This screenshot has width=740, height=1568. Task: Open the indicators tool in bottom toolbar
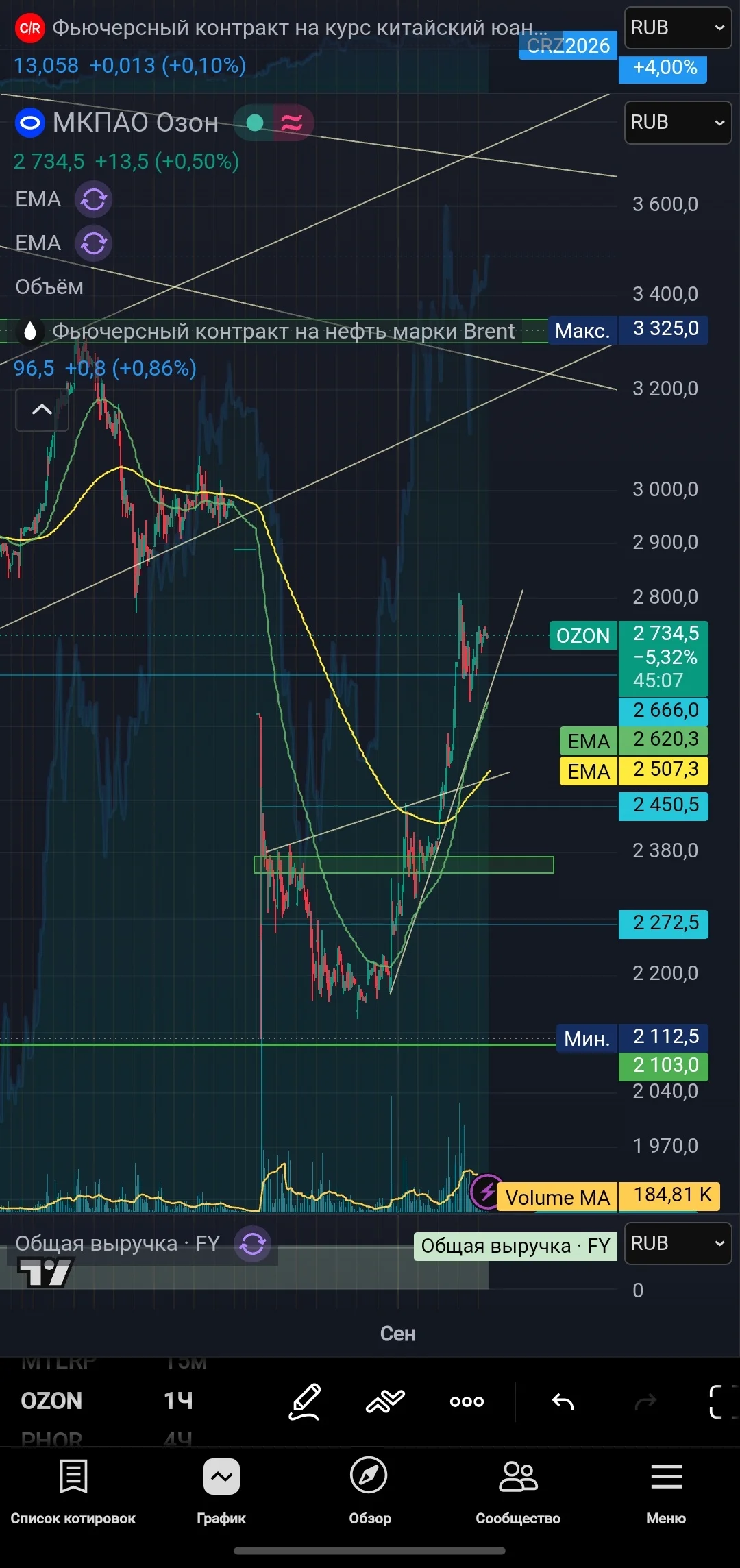[385, 1401]
